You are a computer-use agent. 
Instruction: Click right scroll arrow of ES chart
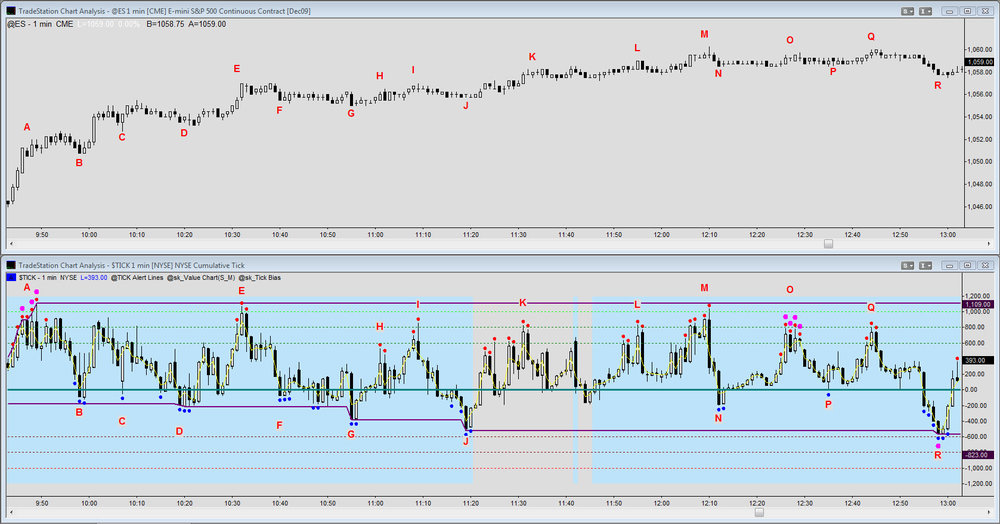point(989,244)
